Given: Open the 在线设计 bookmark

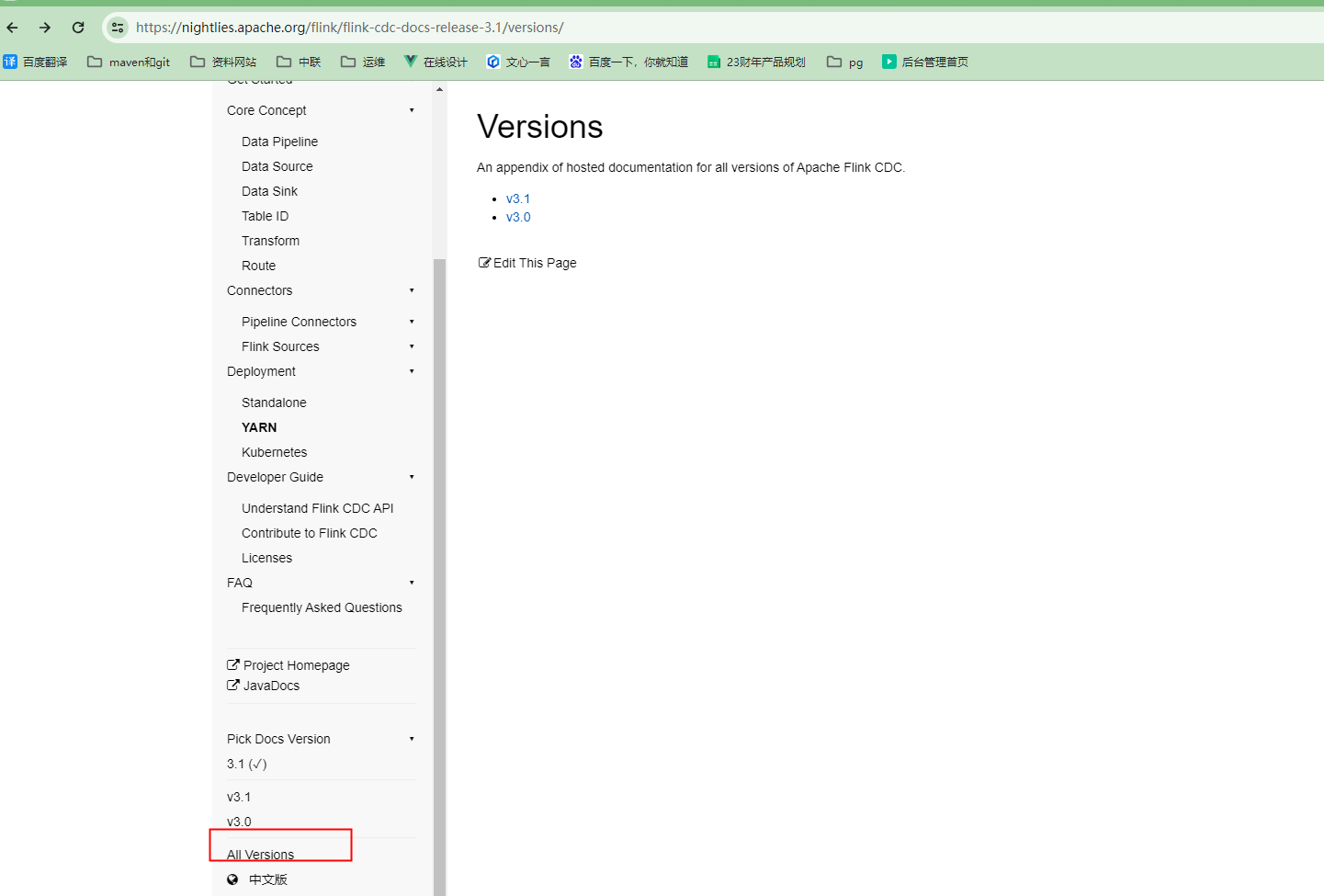Looking at the screenshot, I should pyautogui.click(x=436, y=62).
